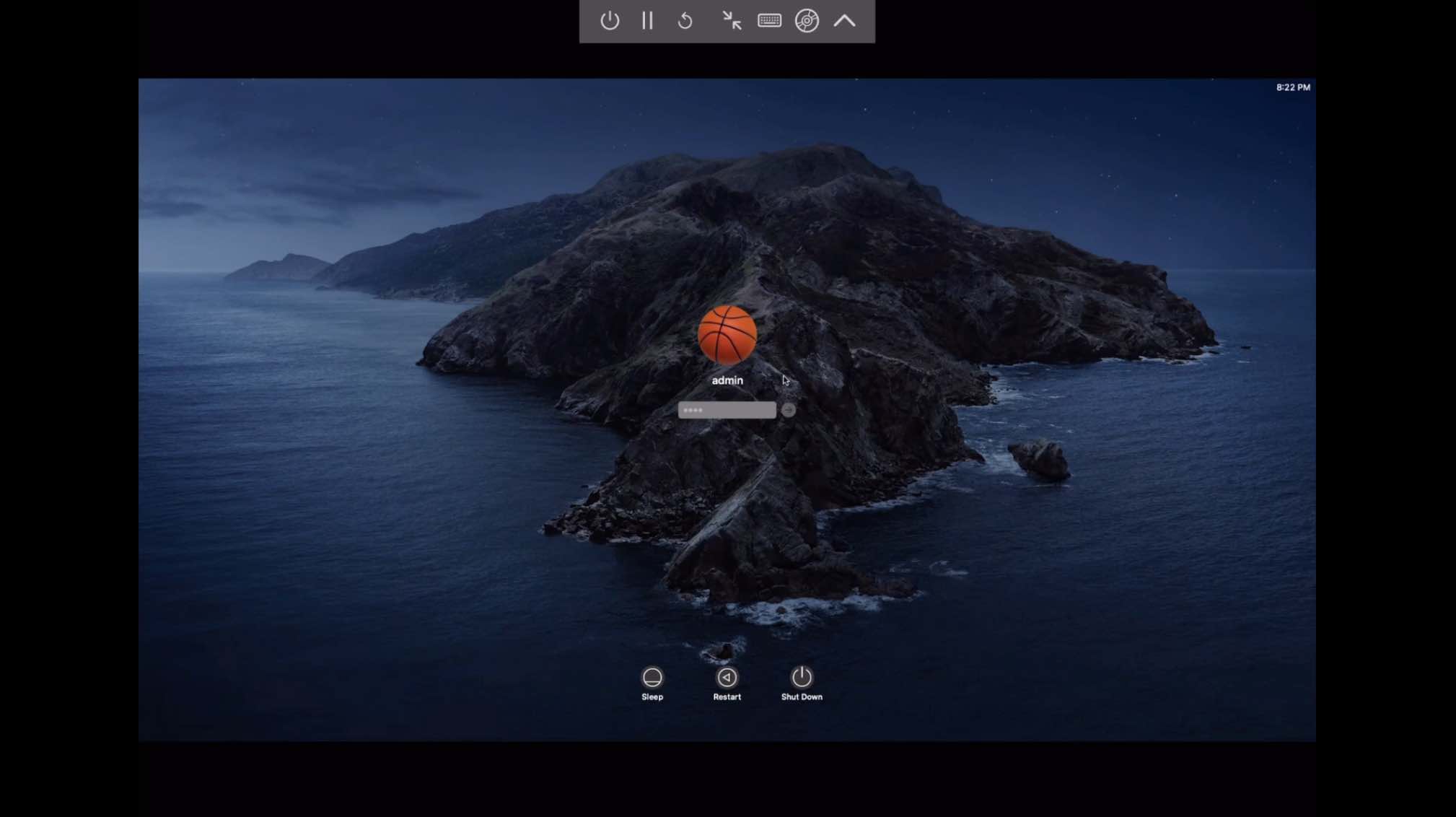Click the Restart text label
This screenshot has width=1456, height=817.
pos(727,696)
